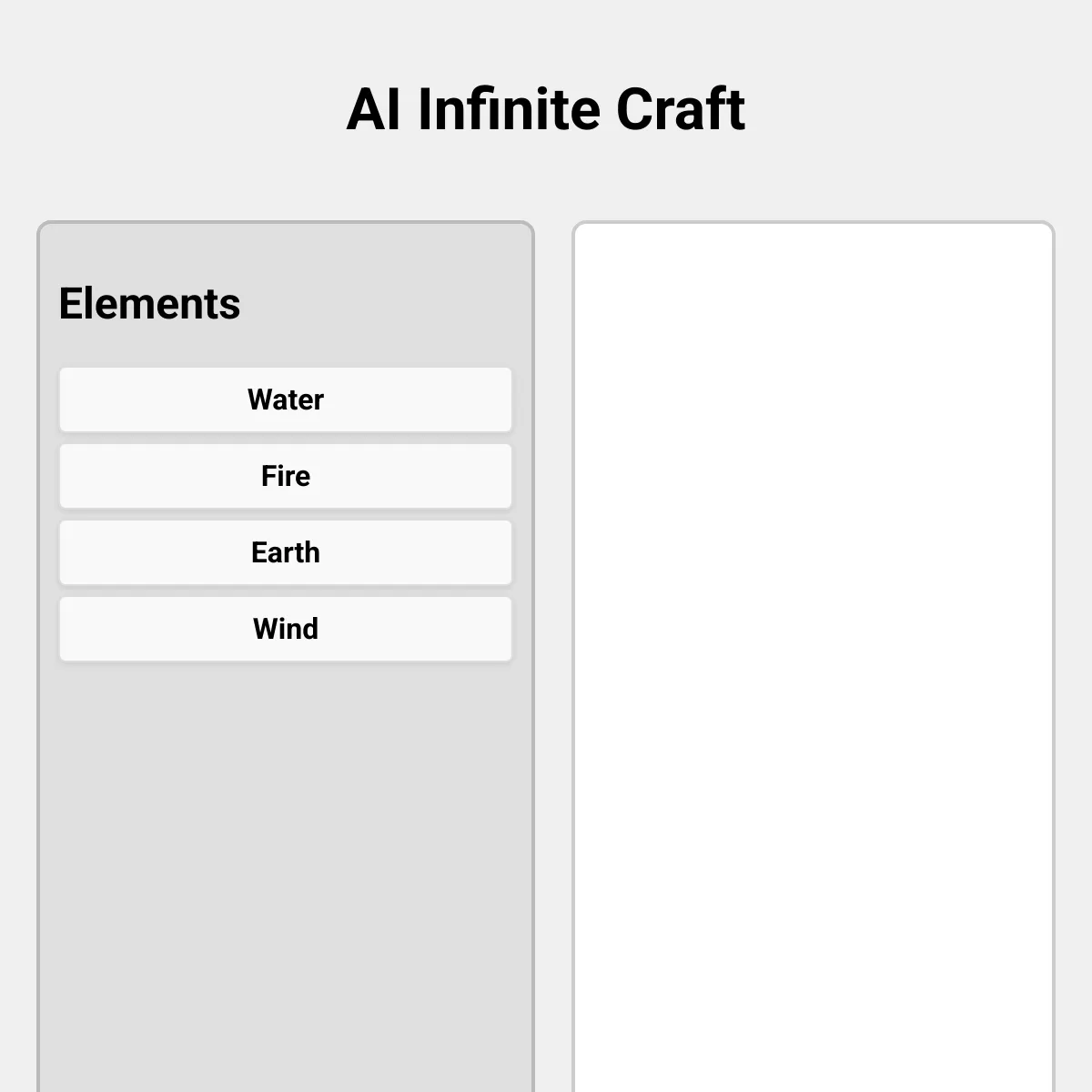The height and width of the screenshot is (1092, 1092).
Task: Click the AI Infinite Craft title
Action: click(546, 109)
